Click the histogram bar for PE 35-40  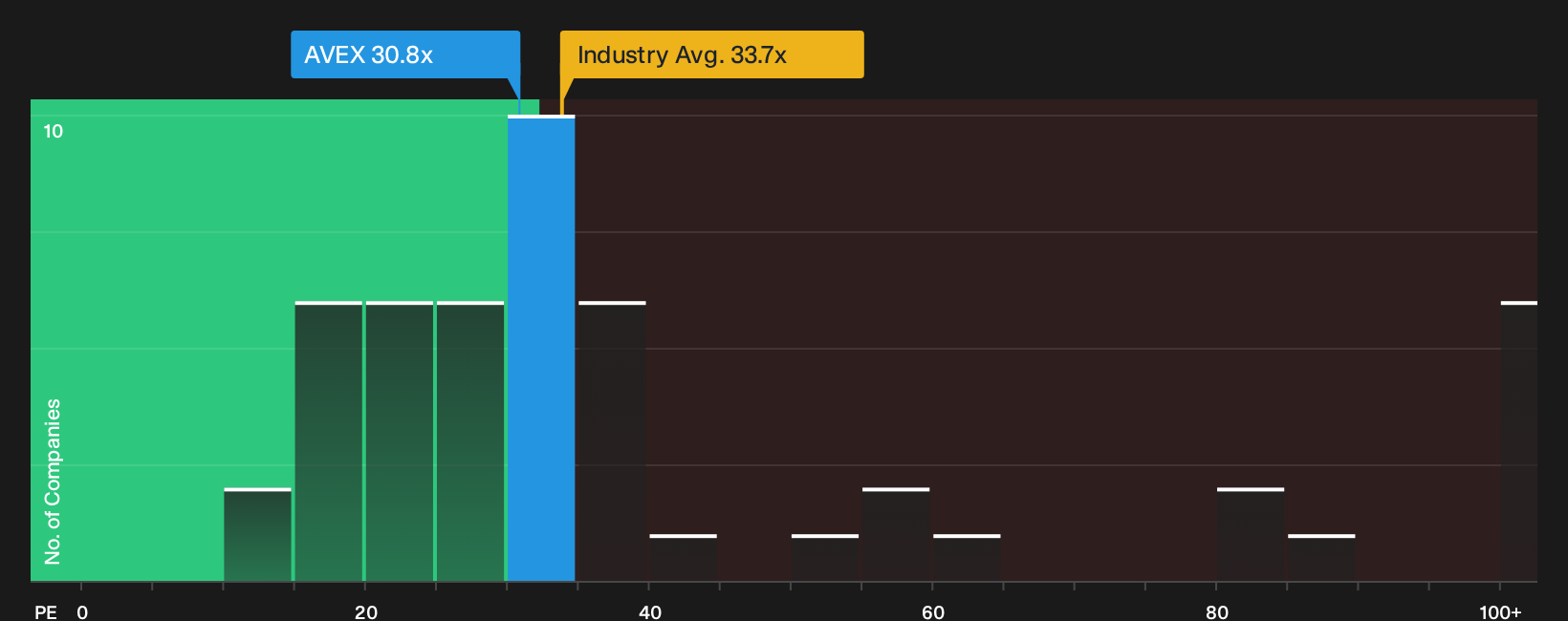tap(612, 441)
